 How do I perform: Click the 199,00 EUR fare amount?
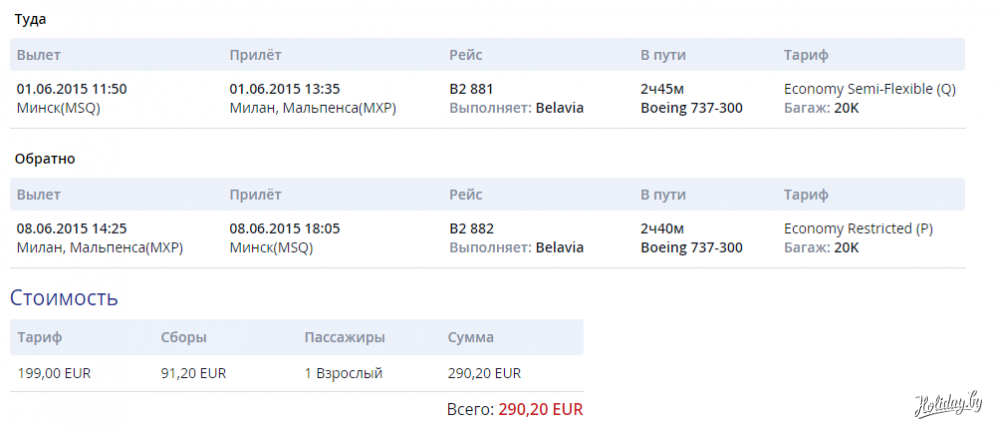click(55, 374)
